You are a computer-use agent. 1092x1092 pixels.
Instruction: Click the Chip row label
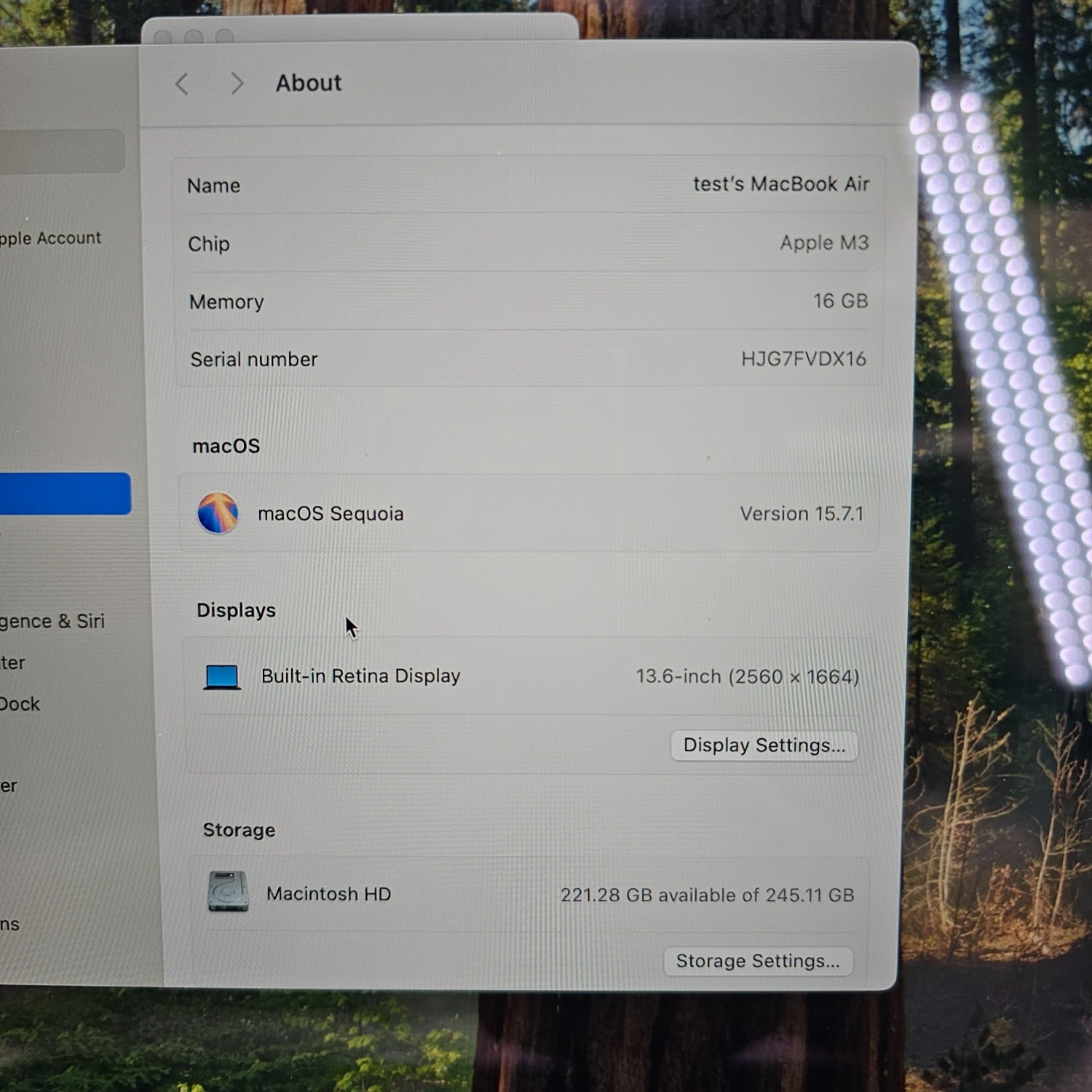tap(209, 244)
